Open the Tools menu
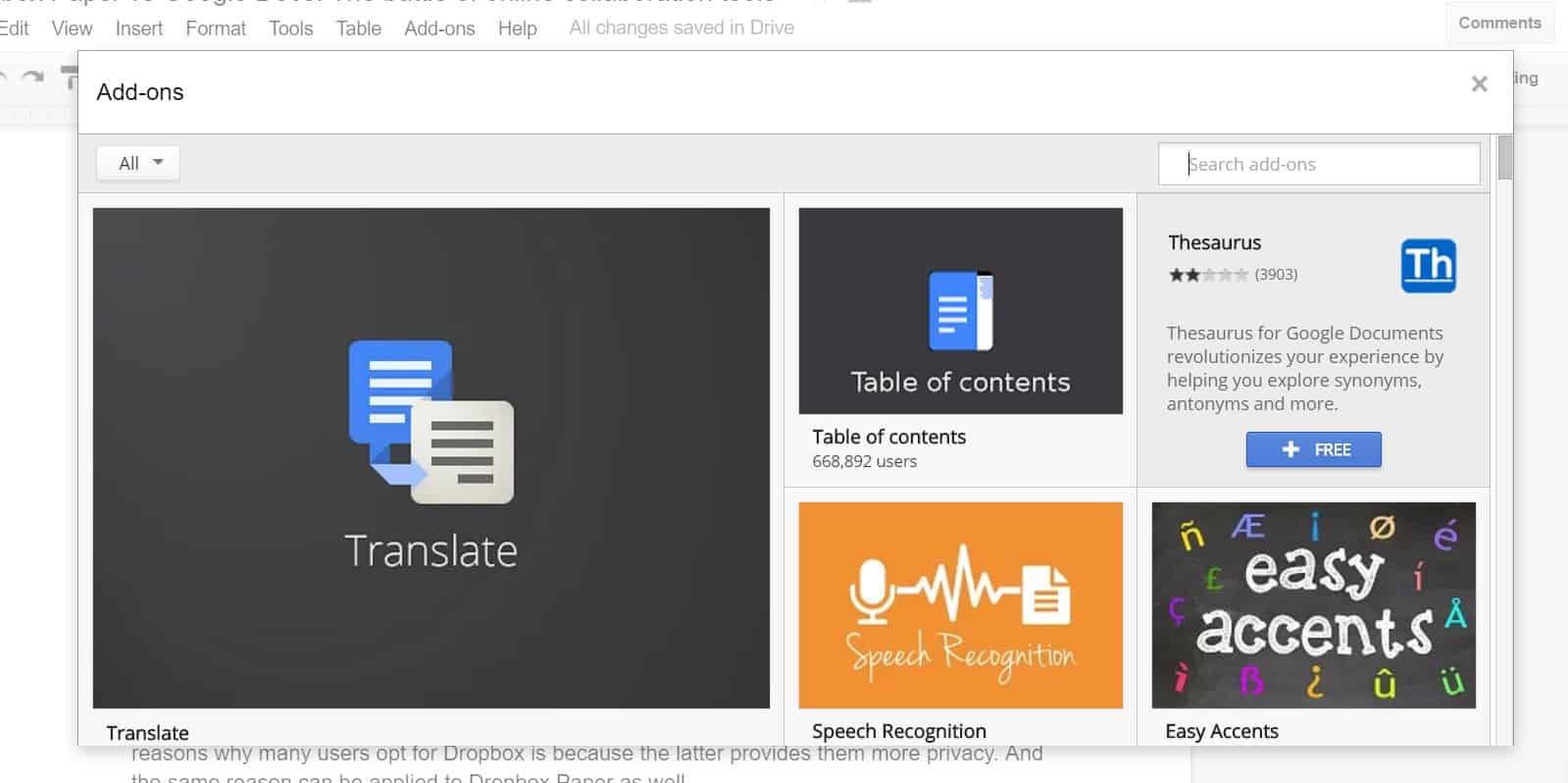The height and width of the screenshot is (783, 1568). (291, 28)
